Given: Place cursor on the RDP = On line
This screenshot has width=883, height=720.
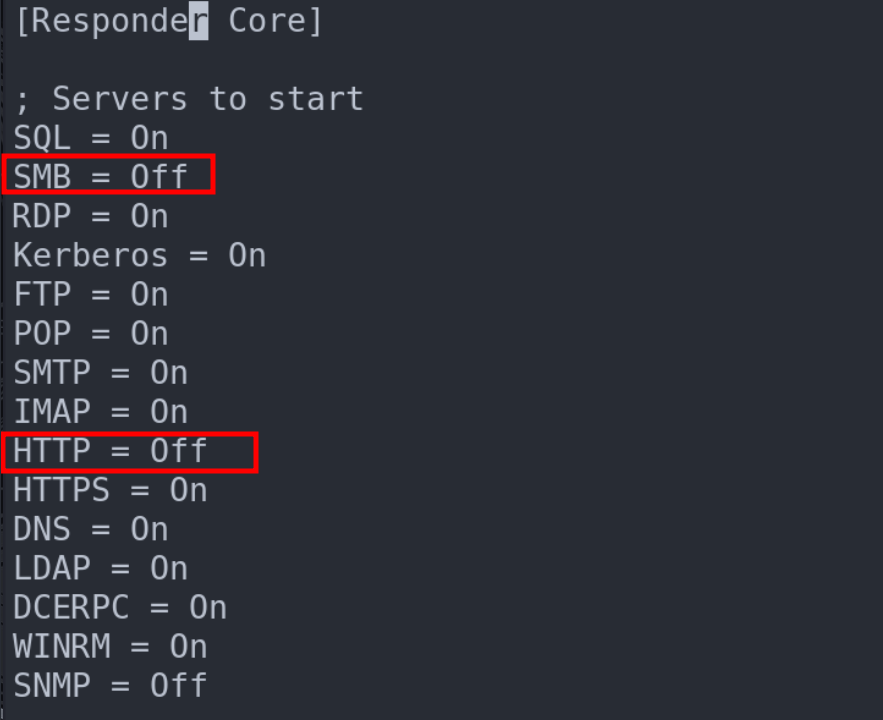Looking at the screenshot, I should [91, 216].
